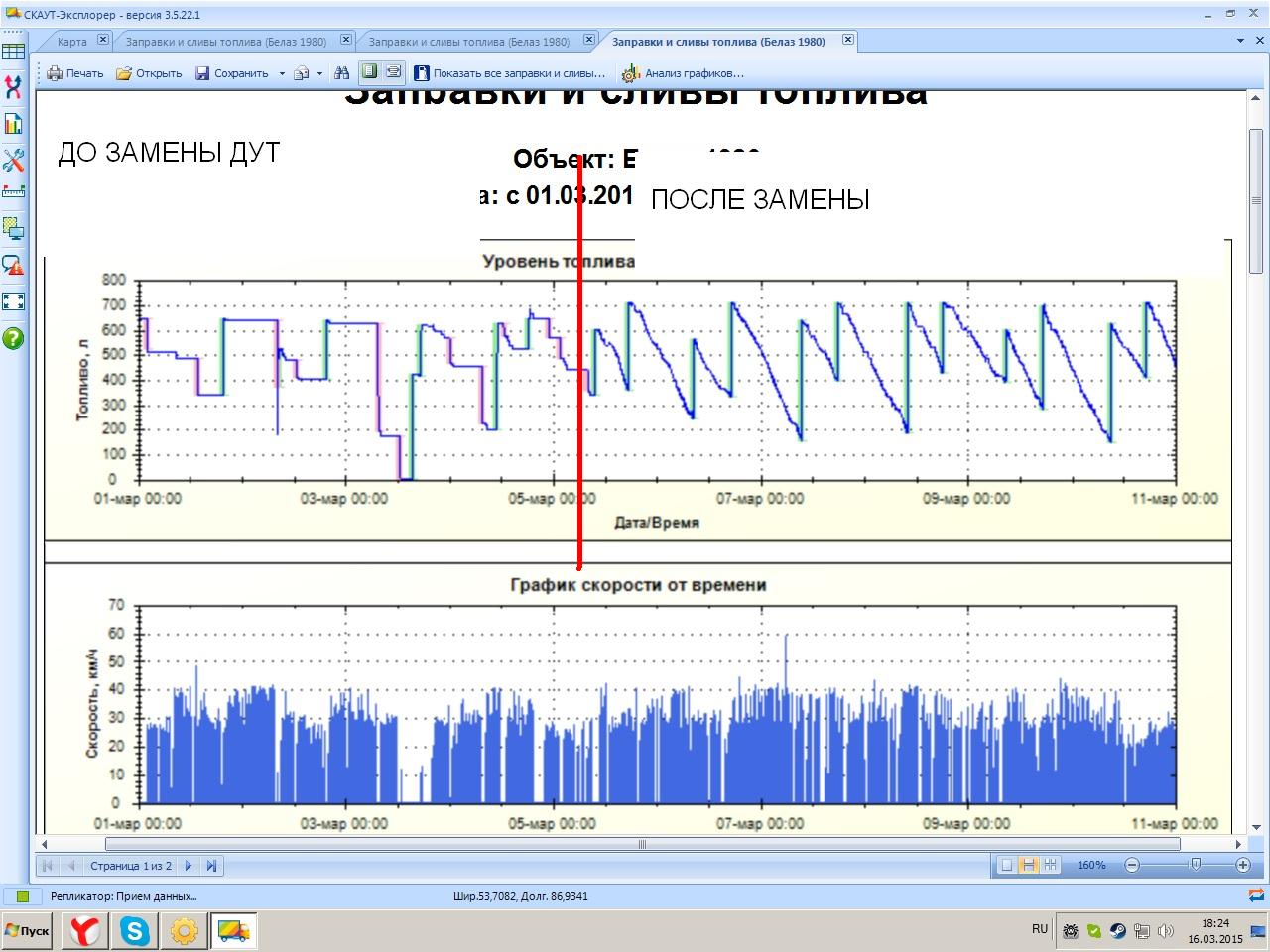Click the alert warning icon in sidebar
1270x952 pixels.
coord(13,266)
